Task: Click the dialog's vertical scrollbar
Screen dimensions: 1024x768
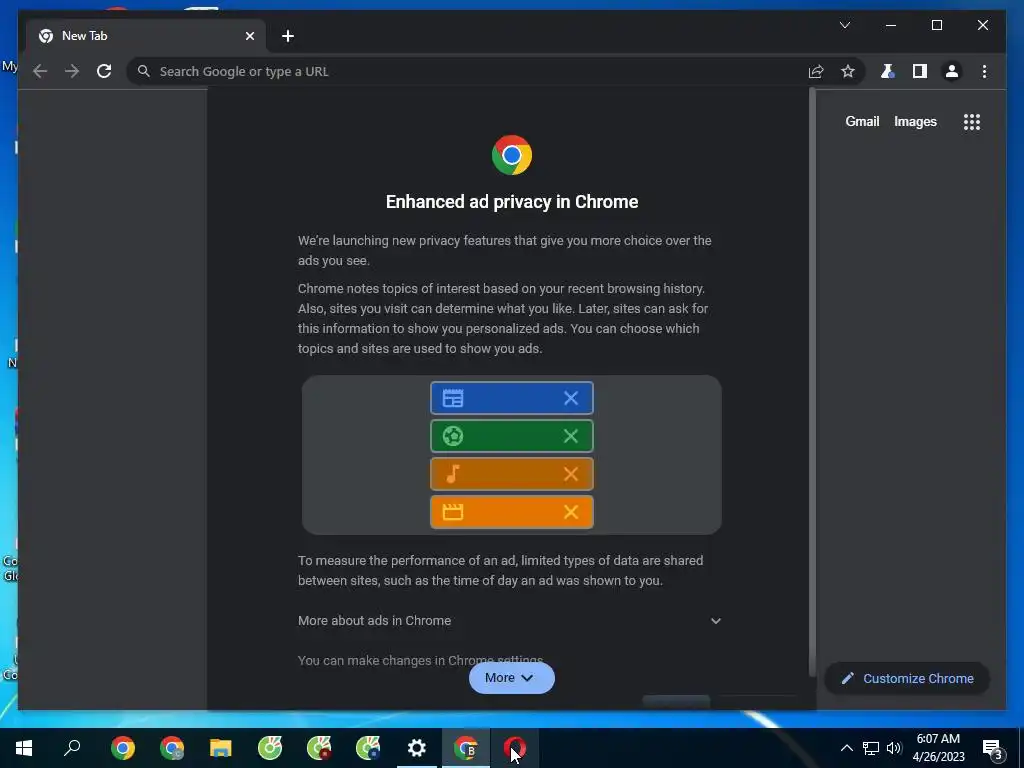Action: point(812,382)
